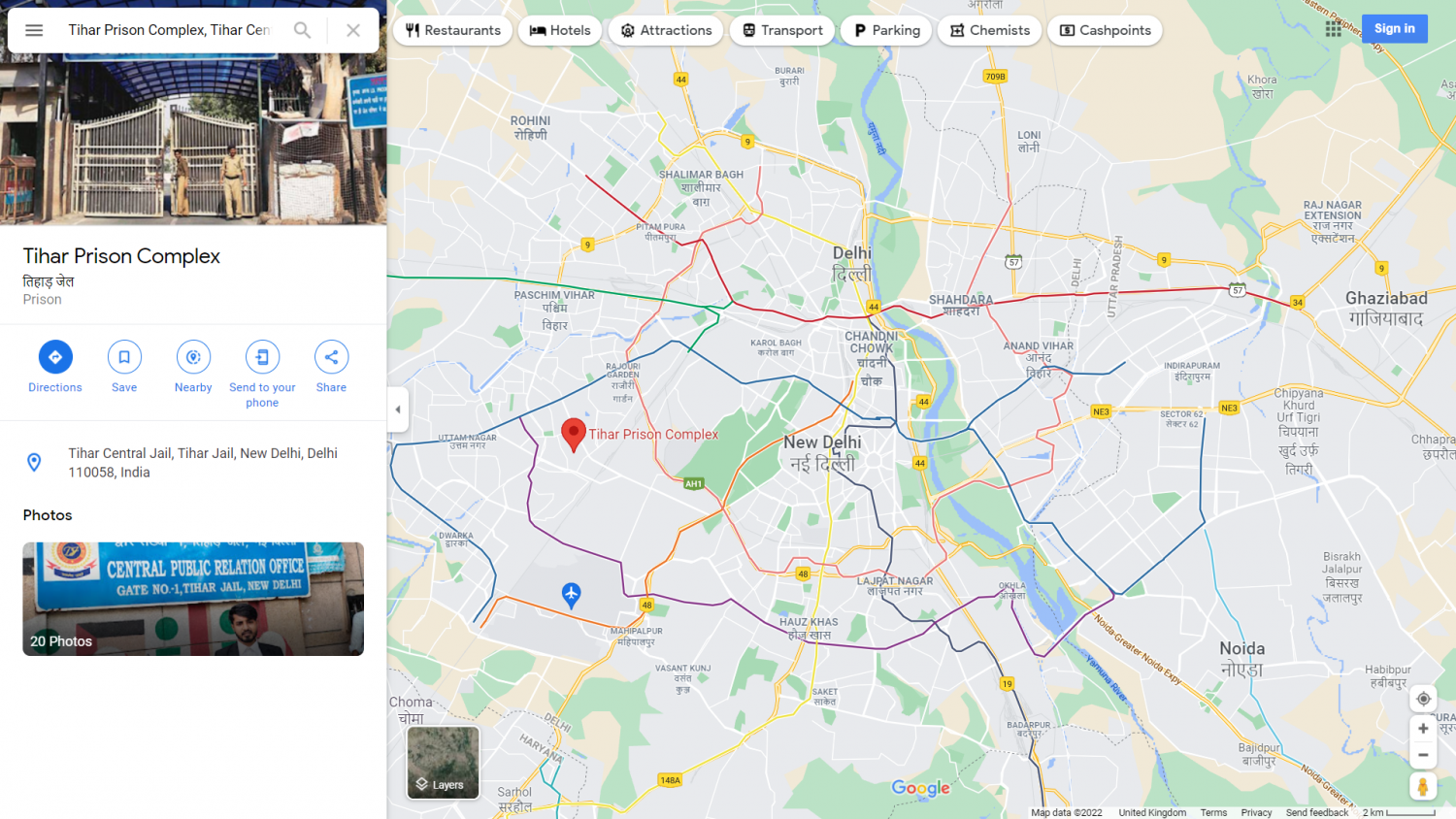Clear search with the X icon
1456x819 pixels.
click(x=353, y=30)
